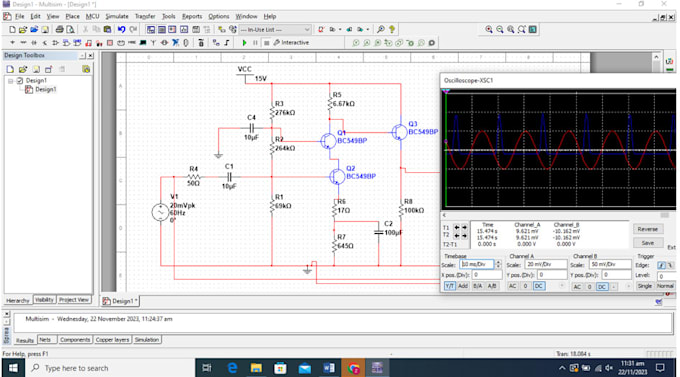The height and width of the screenshot is (377, 680).
Task: Place a Diode component
Action: 34,43
